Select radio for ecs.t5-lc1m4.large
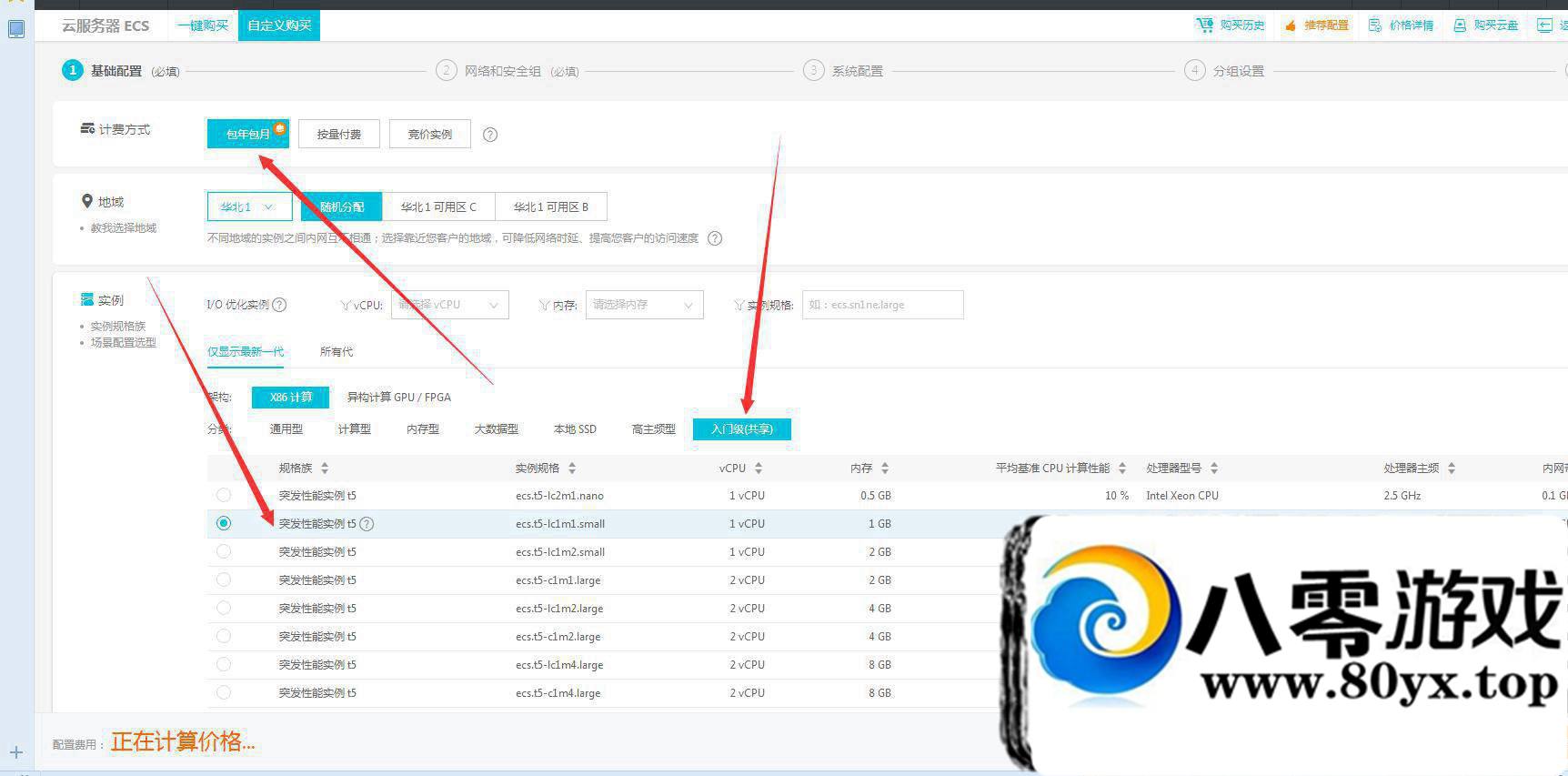 (224, 665)
